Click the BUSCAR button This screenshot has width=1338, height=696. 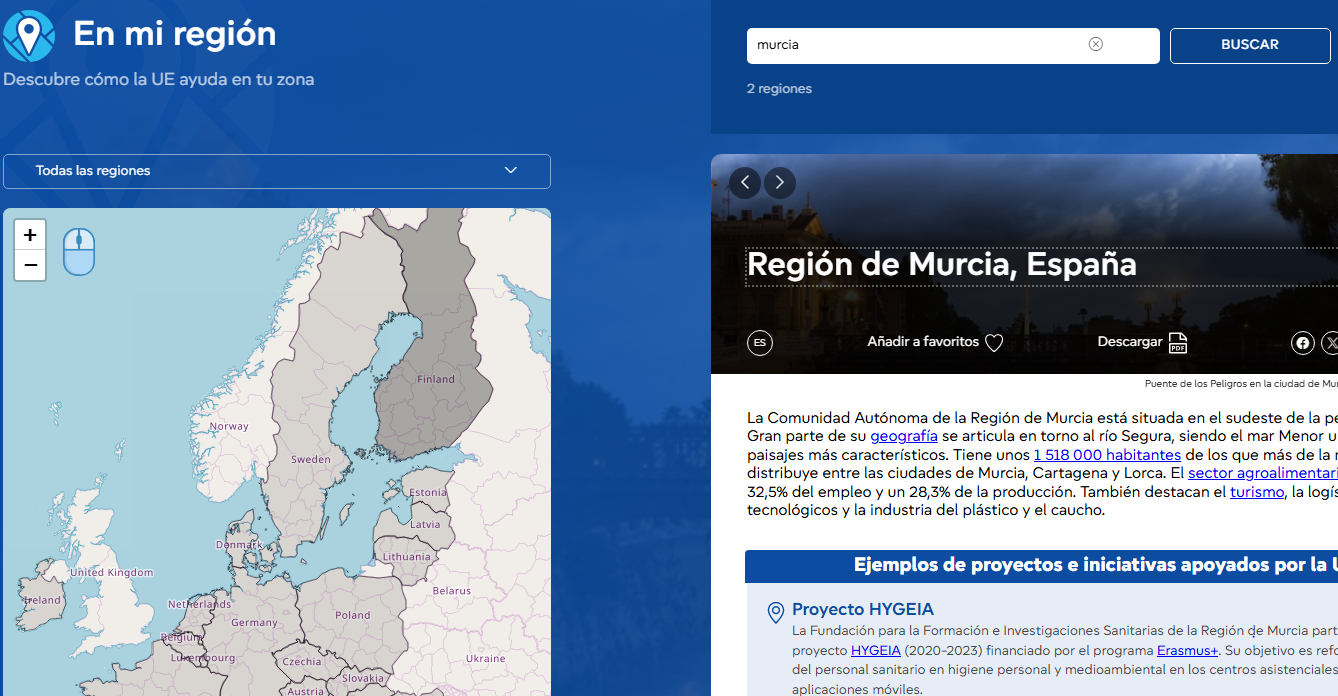tap(1249, 45)
